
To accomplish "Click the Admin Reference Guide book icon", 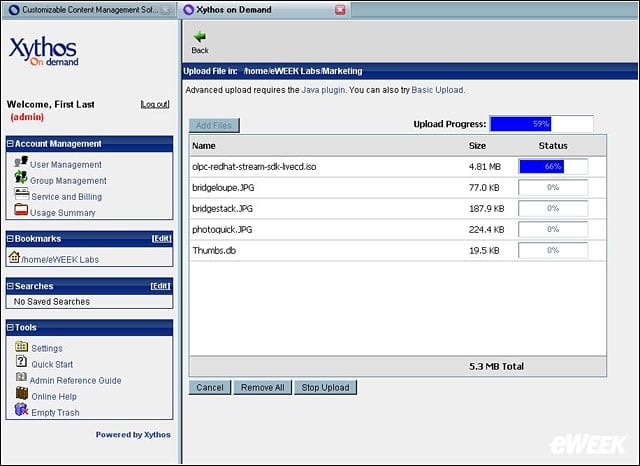I will click(x=21, y=377).
